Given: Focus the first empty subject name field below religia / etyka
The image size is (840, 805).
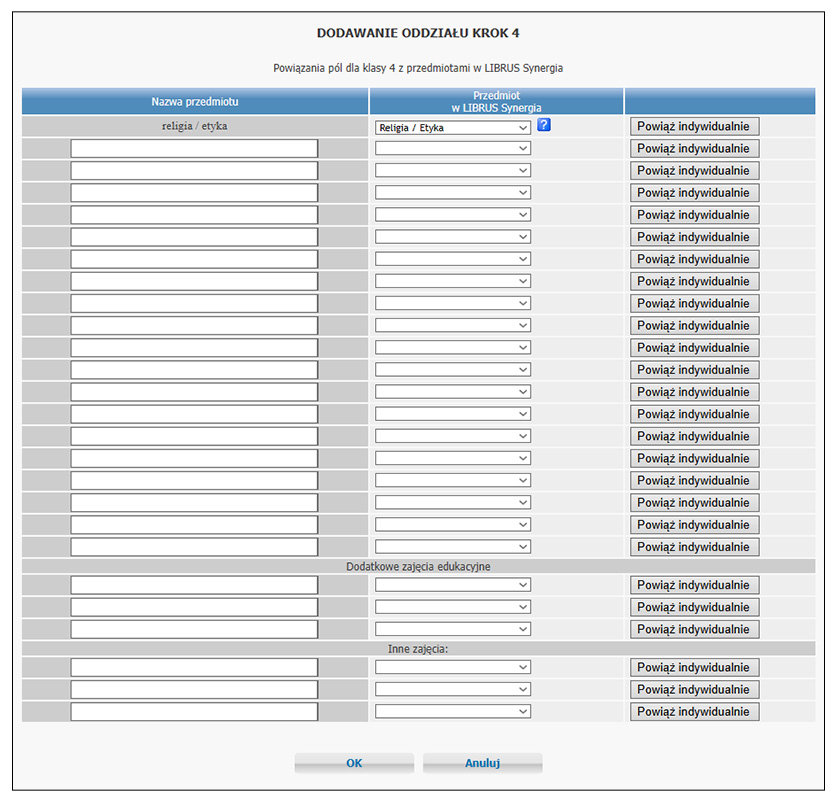Looking at the screenshot, I should 194,149.
